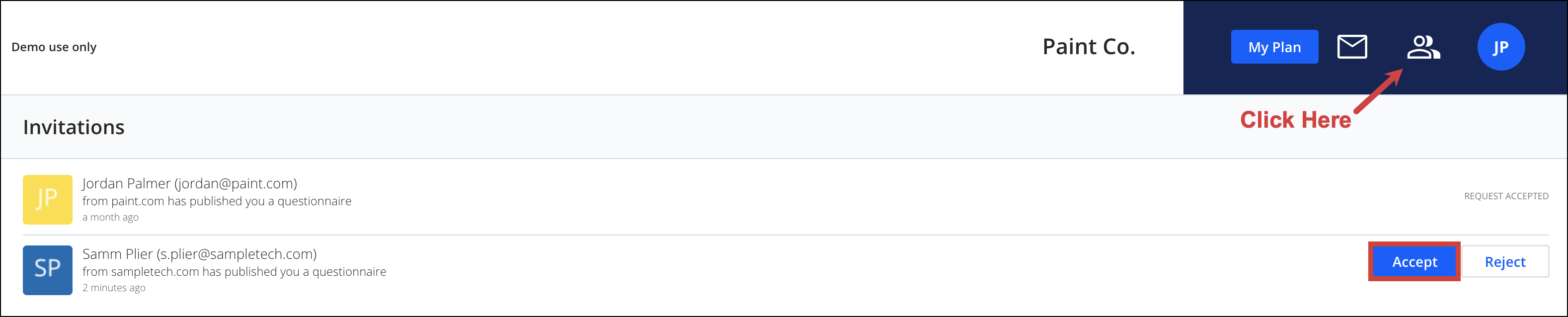Viewport: 1568px width, 317px height.
Task: Click the red Click Here annotation
Action: pyautogui.click(x=1295, y=120)
